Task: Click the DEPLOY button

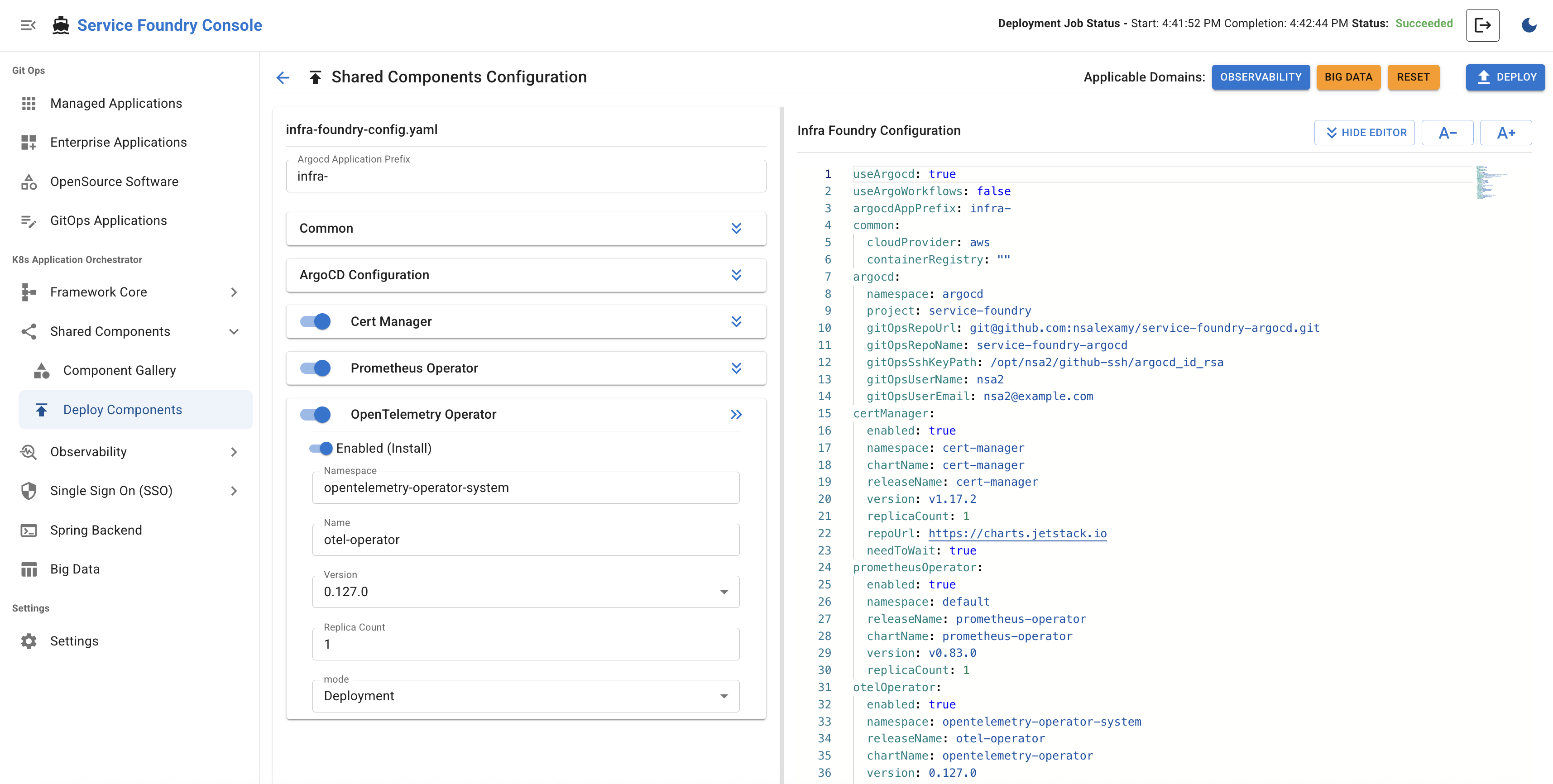Action: (x=1505, y=77)
